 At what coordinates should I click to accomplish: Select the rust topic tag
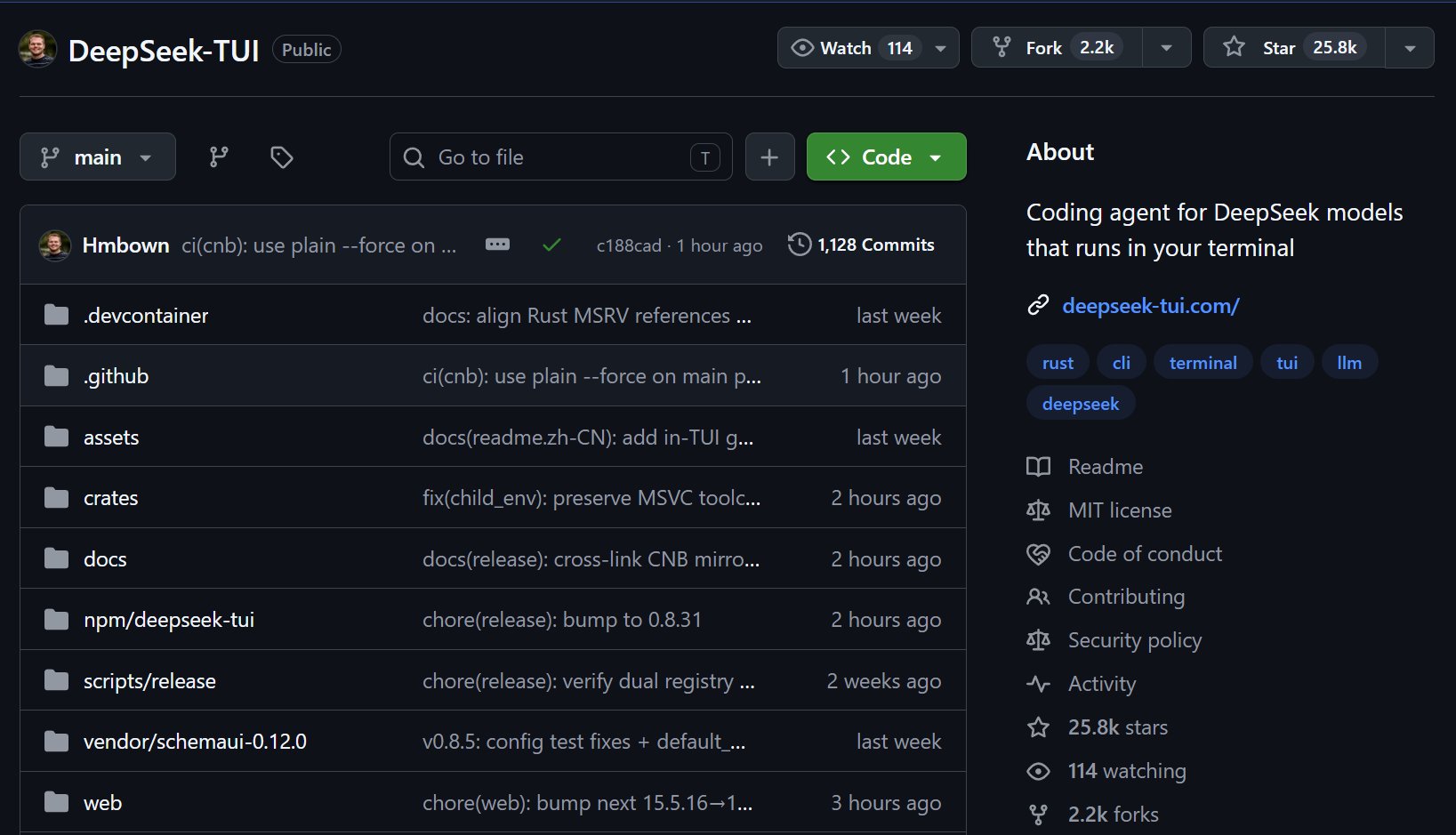tap(1058, 363)
